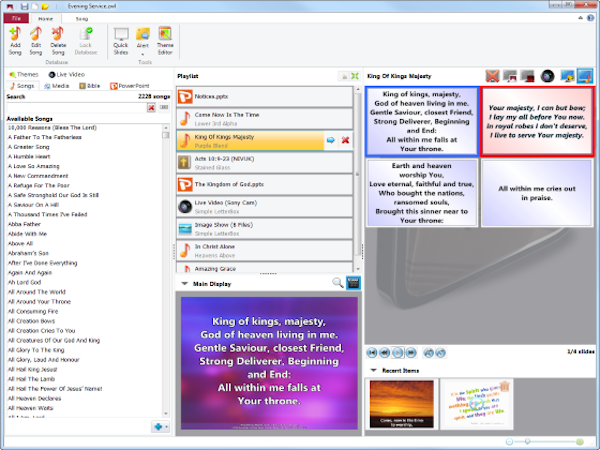
Task: Open the colorful Spirit text recent item
Action: [x=476, y=404]
